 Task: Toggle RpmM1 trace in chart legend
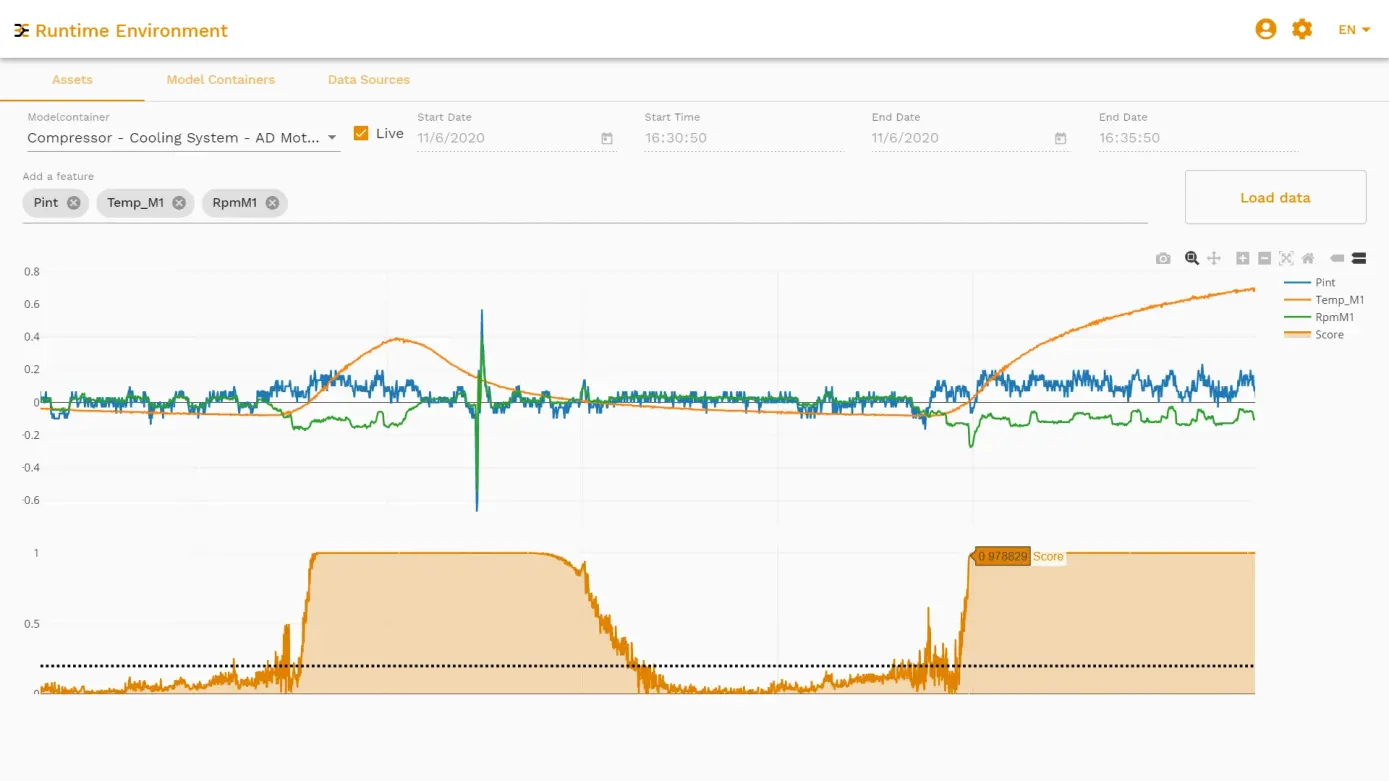pos(1334,317)
